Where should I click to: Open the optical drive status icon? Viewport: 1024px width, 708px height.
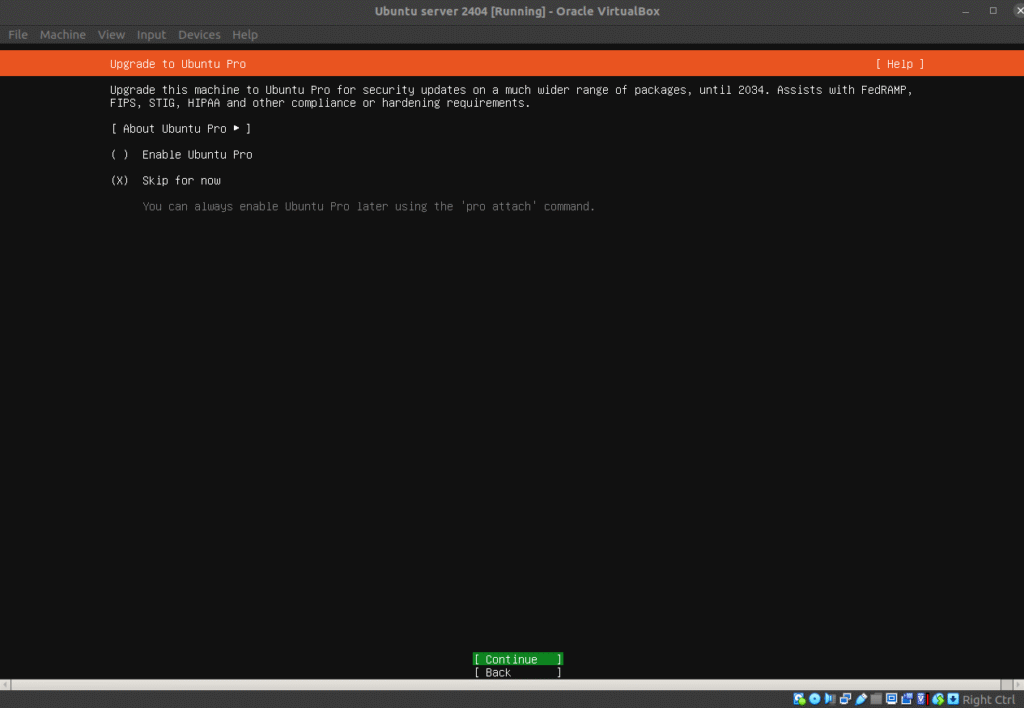(x=815, y=699)
